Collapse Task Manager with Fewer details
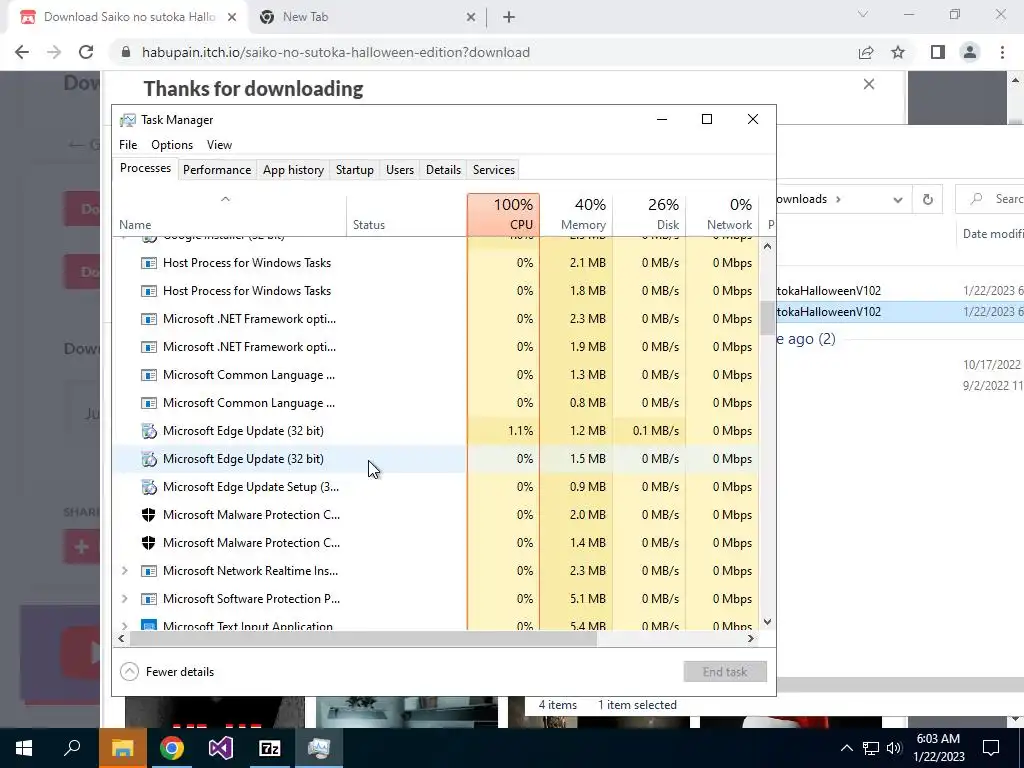The width and height of the screenshot is (1024, 768). [167, 672]
